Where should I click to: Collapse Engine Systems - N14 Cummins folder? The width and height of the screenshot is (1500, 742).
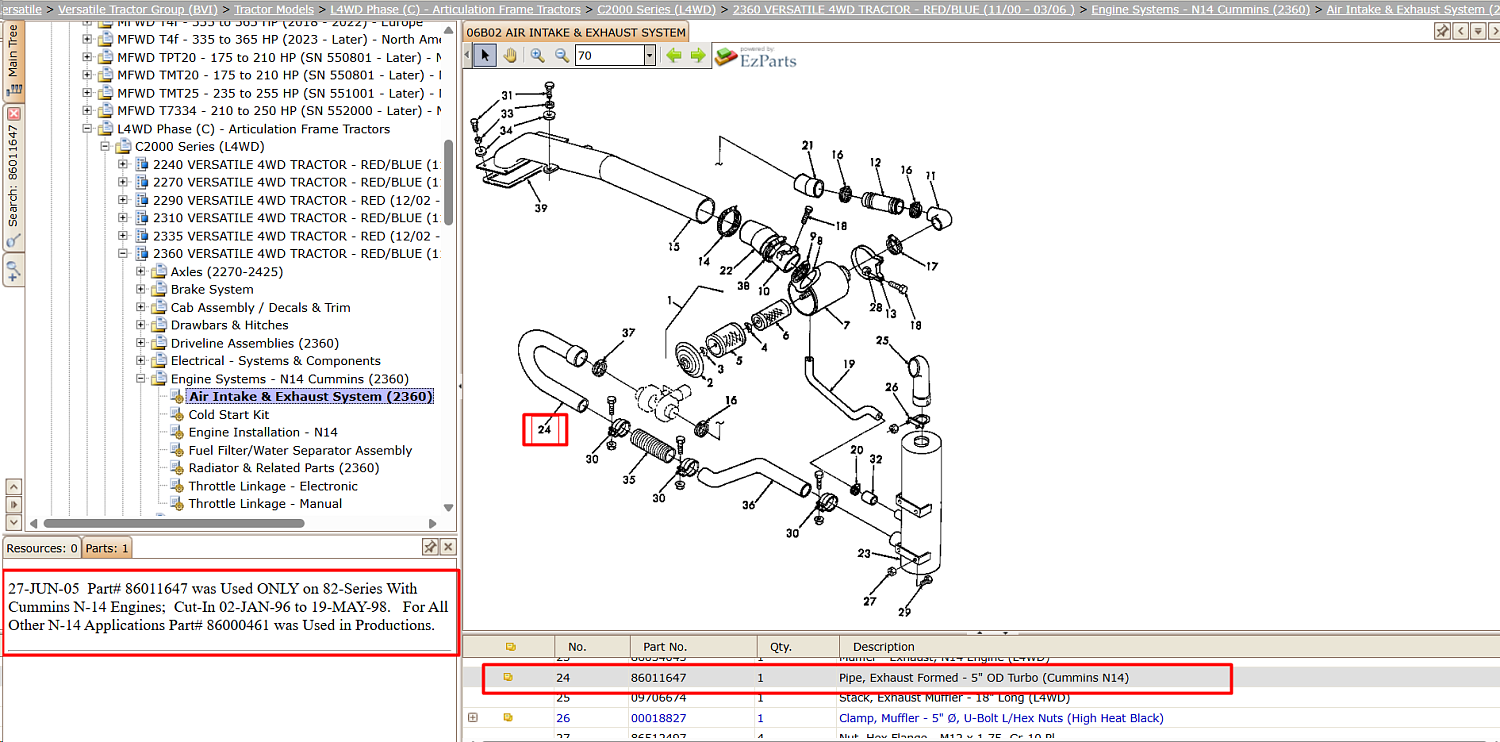tap(141, 379)
